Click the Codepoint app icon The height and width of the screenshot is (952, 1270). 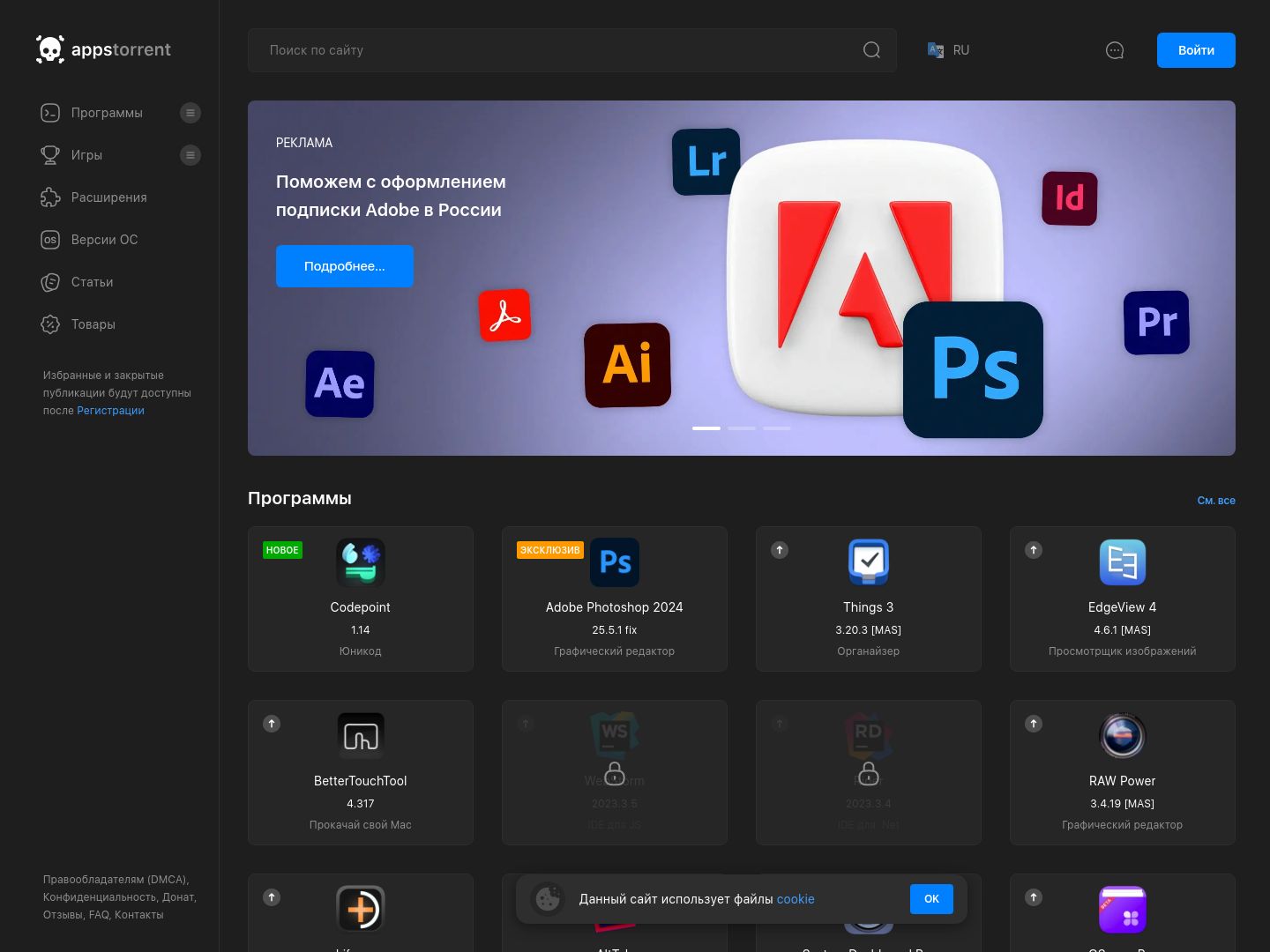pyautogui.click(x=361, y=562)
